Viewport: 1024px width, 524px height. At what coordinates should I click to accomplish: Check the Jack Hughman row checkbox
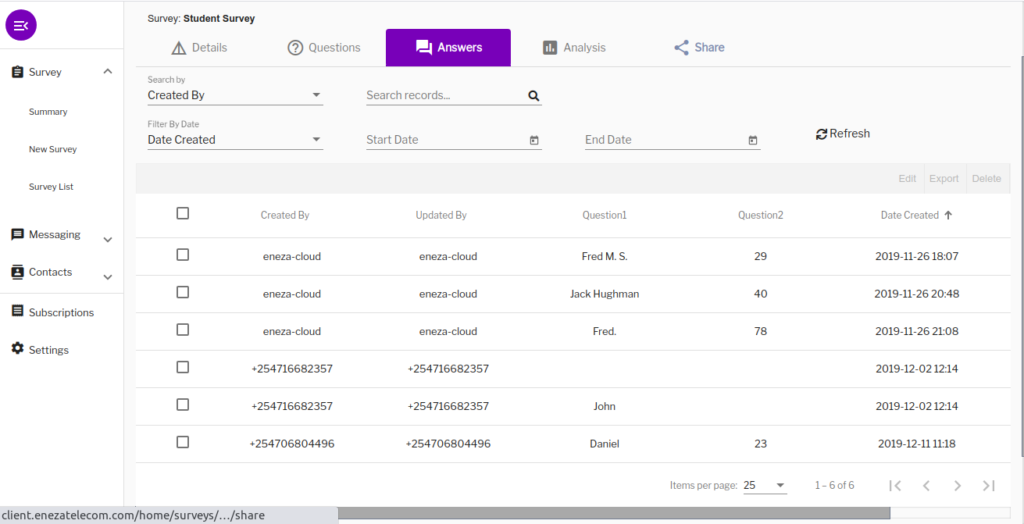point(182,292)
